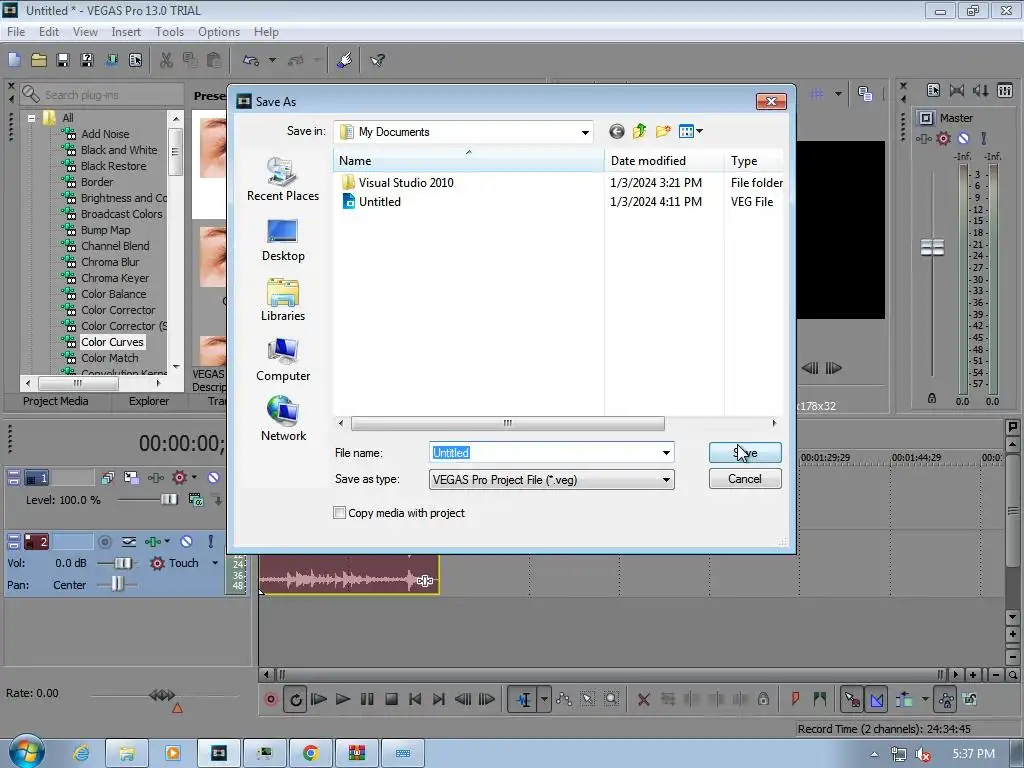Click the Windows Start button
This screenshot has width=1024, height=768.
pos(27,752)
